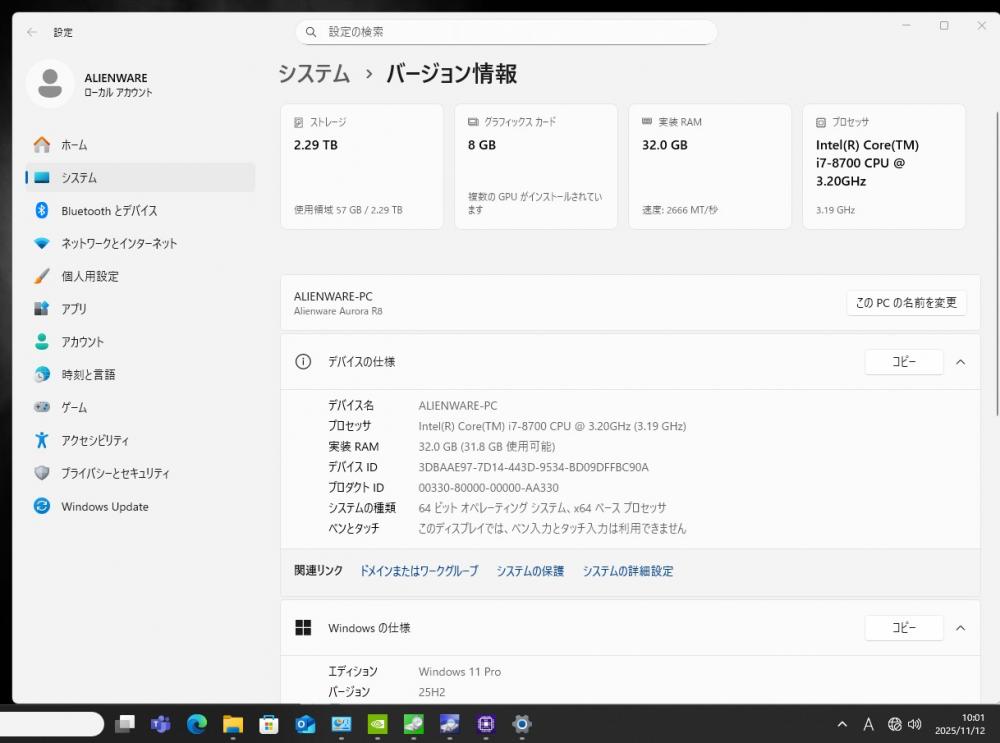This screenshot has height=743, width=1000.
Task: Select ゲーム menu item in sidebar
Action: (x=74, y=408)
